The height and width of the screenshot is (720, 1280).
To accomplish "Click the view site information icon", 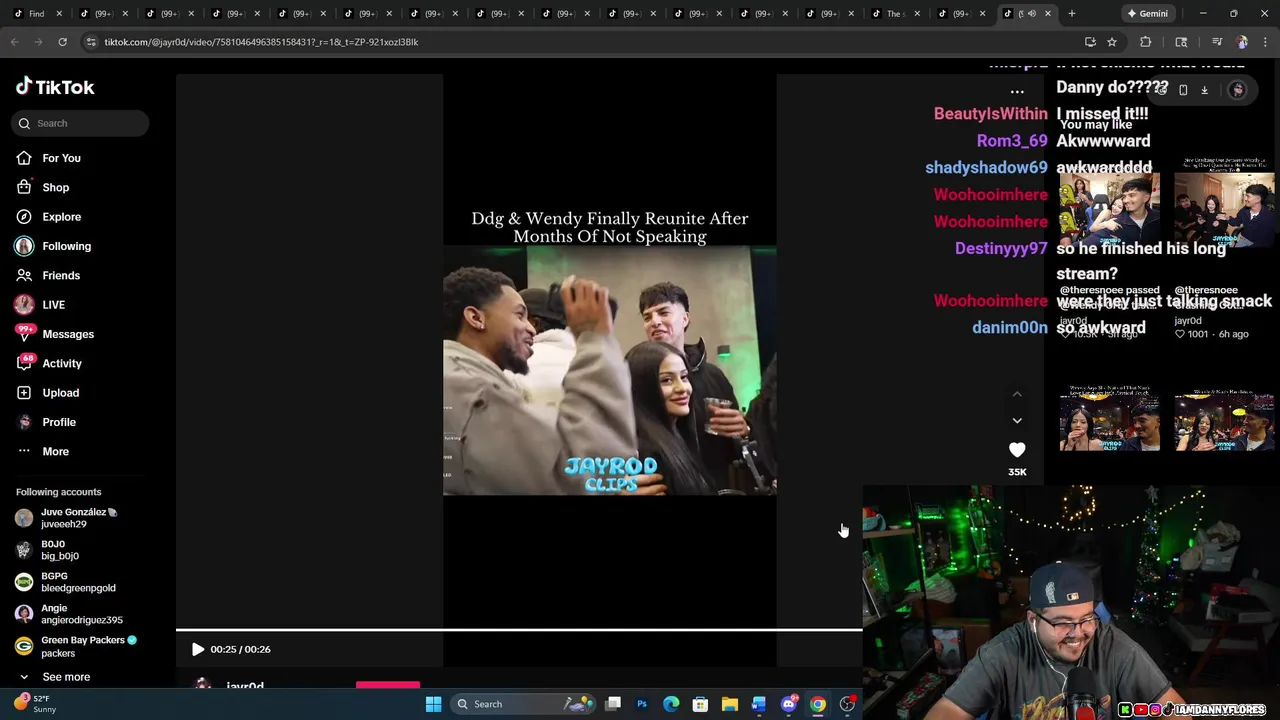I will [91, 42].
